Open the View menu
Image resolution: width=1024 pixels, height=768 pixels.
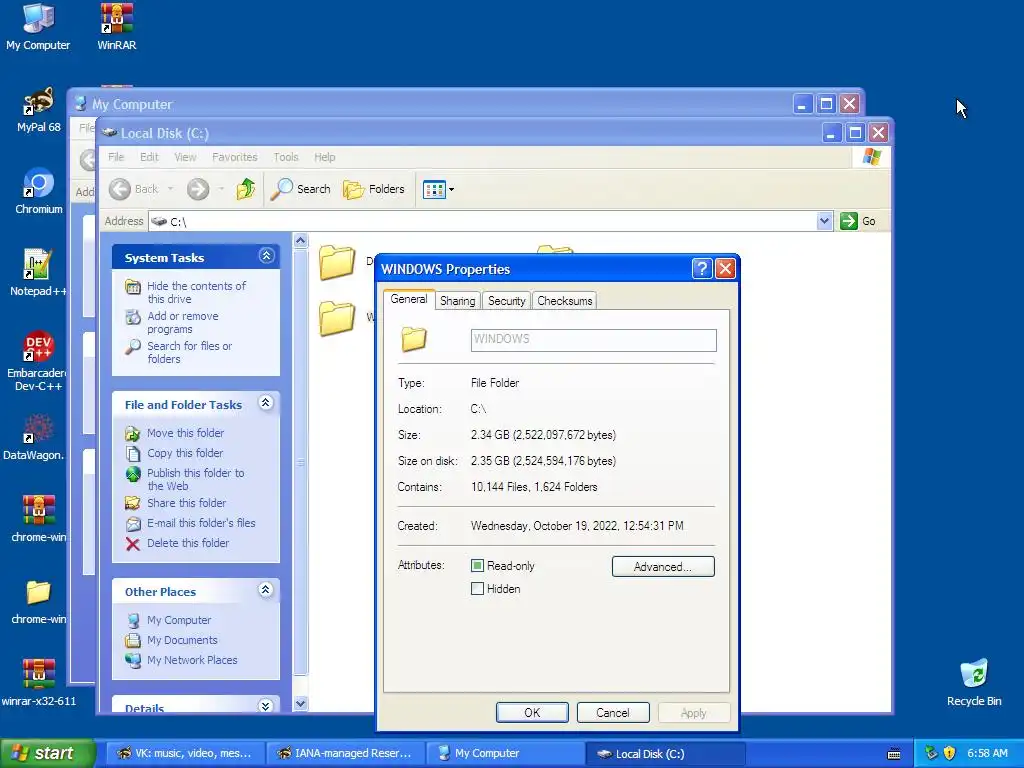tap(185, 157)
